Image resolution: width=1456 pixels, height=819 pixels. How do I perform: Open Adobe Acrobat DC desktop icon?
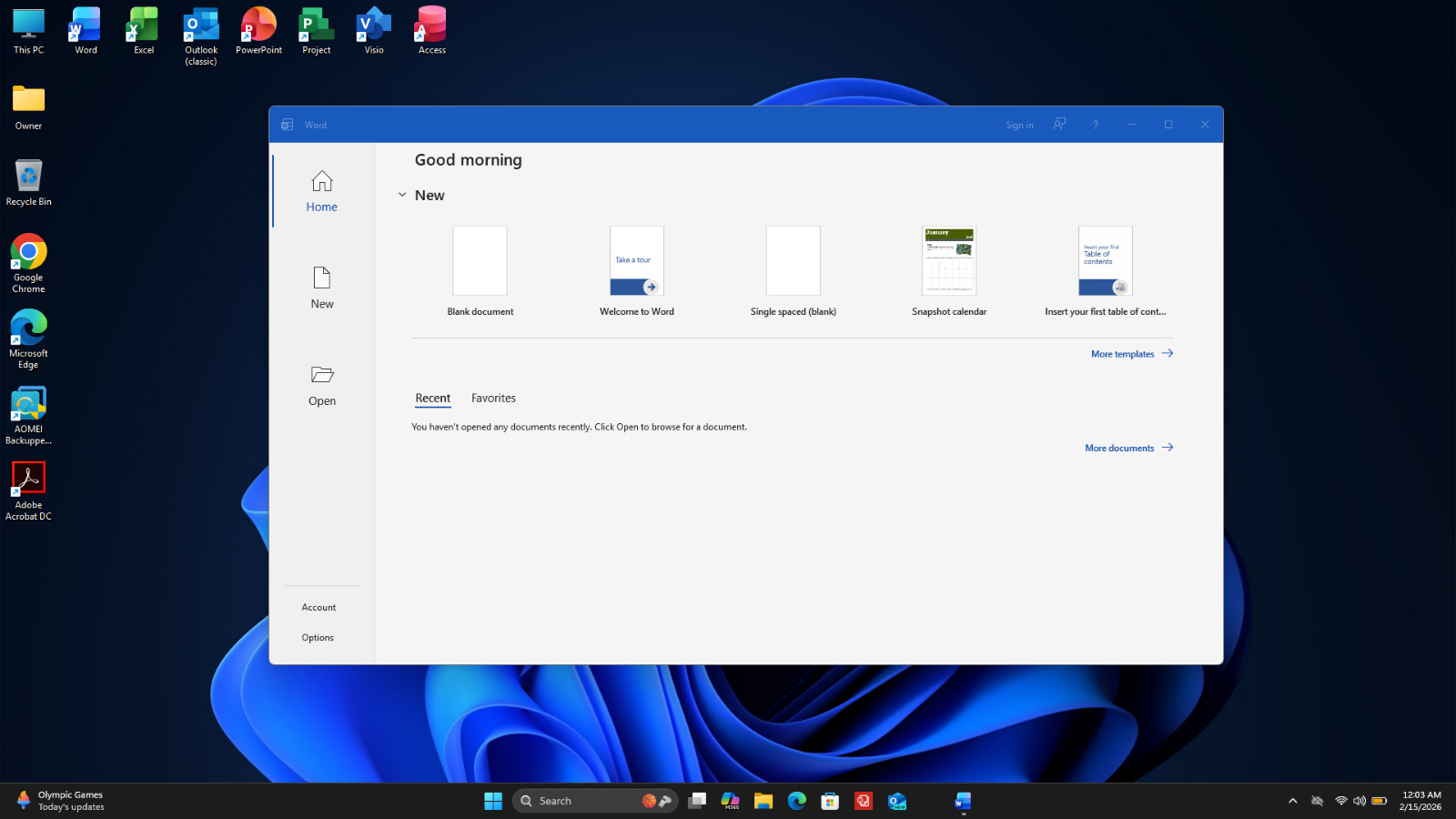28,491
